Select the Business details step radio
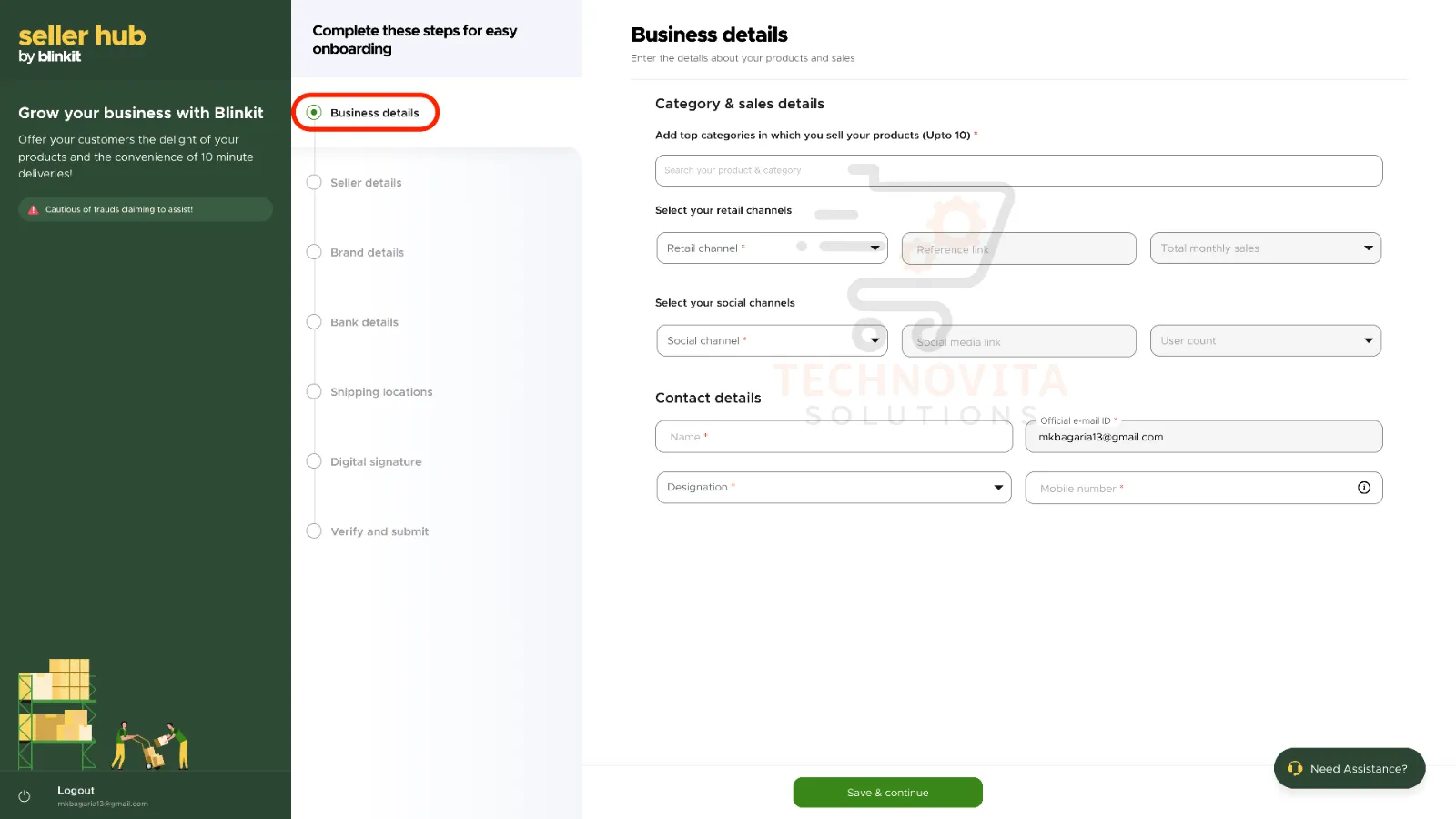This screenshot has width=1456, height=819. click(314, 112)
